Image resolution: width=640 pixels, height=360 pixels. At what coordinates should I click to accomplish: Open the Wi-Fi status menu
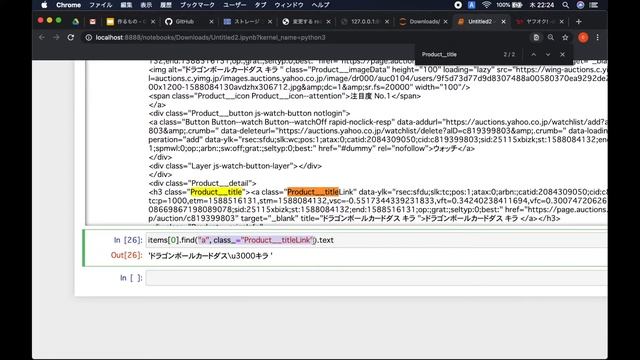486,5
